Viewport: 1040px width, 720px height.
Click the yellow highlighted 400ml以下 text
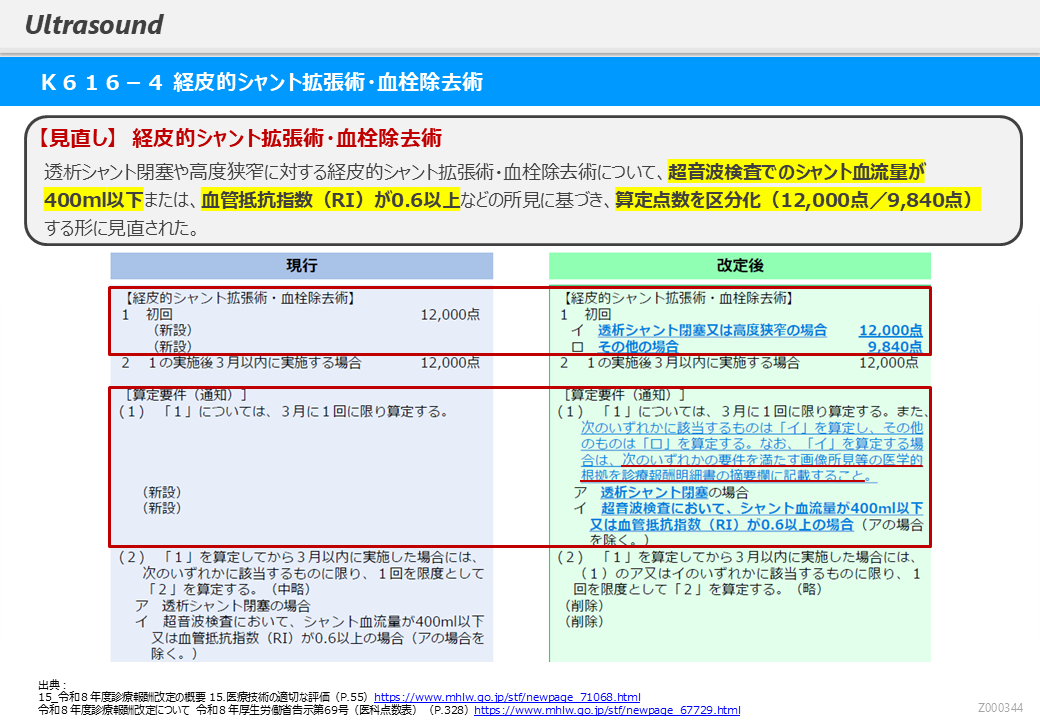94,199
